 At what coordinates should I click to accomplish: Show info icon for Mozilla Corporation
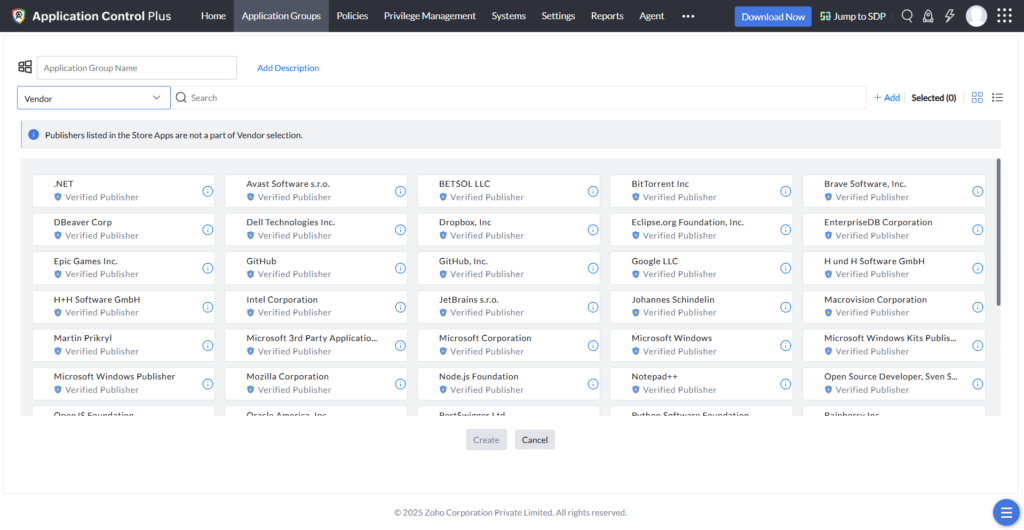coord(400,384)
